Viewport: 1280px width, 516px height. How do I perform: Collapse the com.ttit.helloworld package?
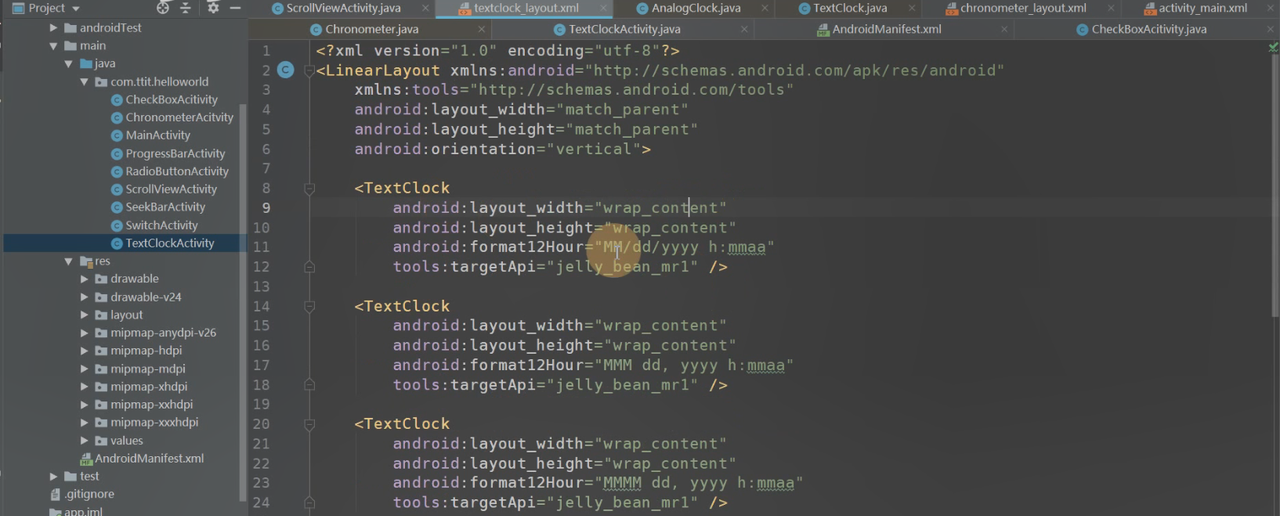click(84, 82)
